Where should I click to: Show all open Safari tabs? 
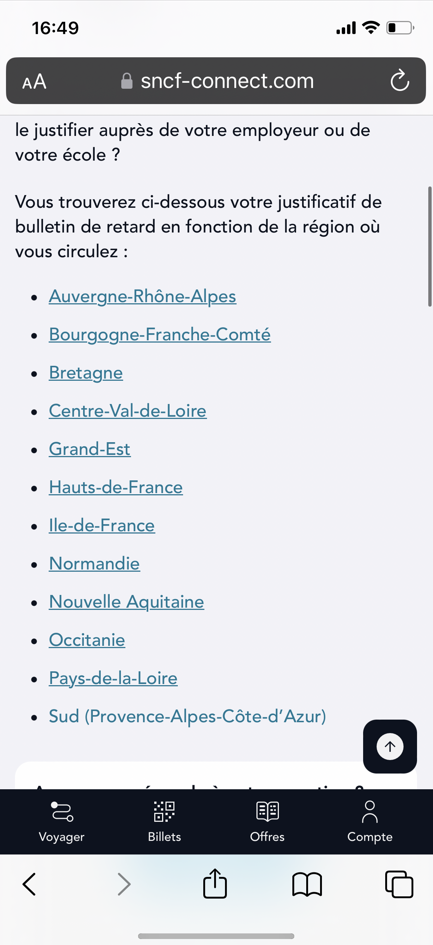pos(399,884)
